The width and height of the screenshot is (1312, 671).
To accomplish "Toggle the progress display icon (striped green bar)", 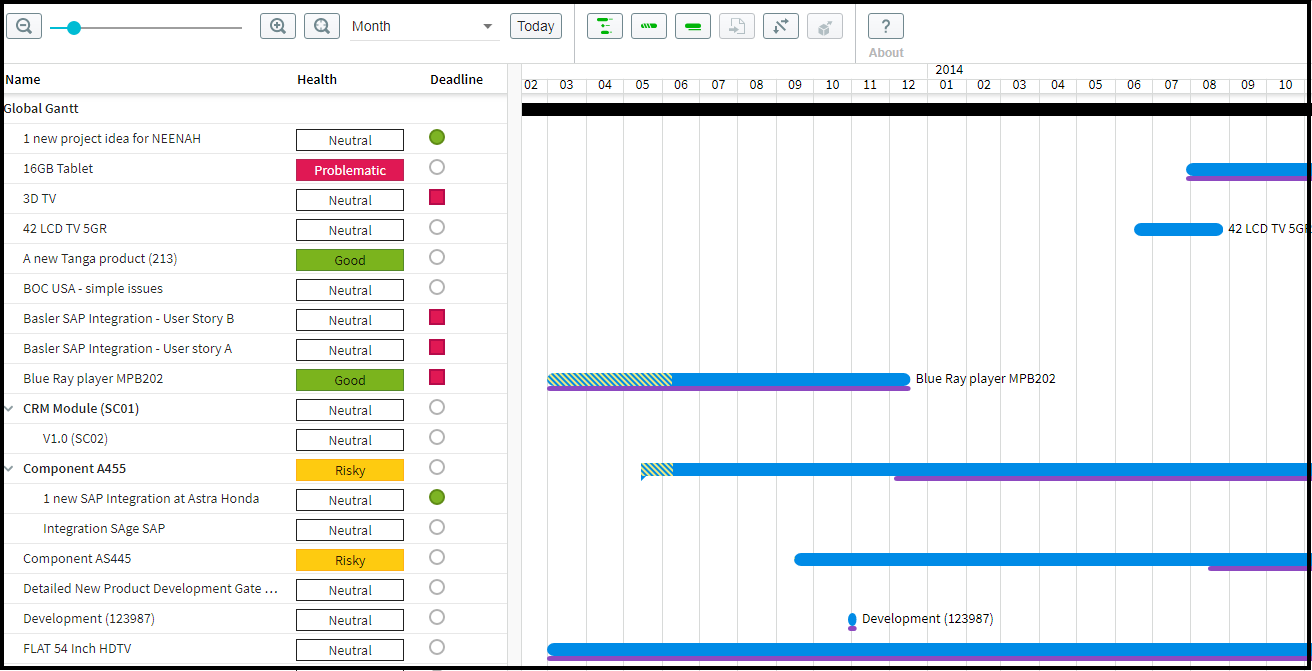I will (x=648, y=25).
